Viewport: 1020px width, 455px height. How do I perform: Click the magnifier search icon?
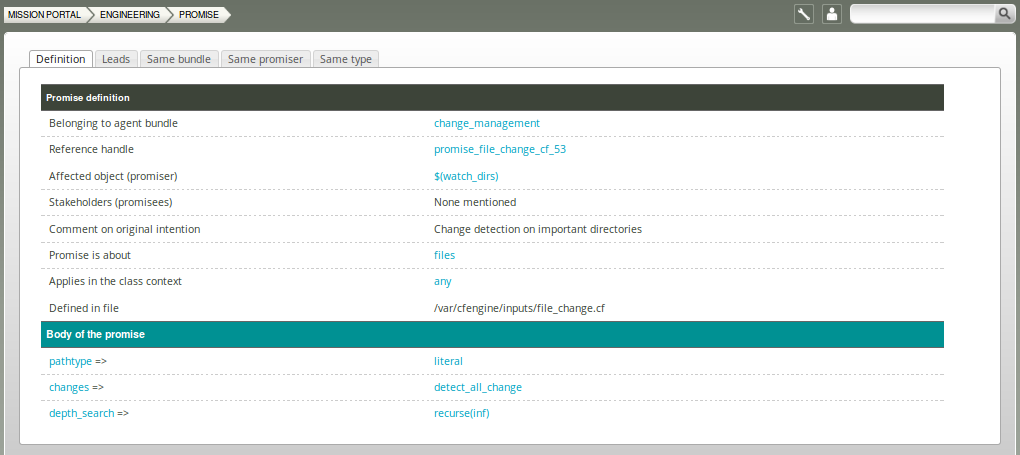(1004, 14)
